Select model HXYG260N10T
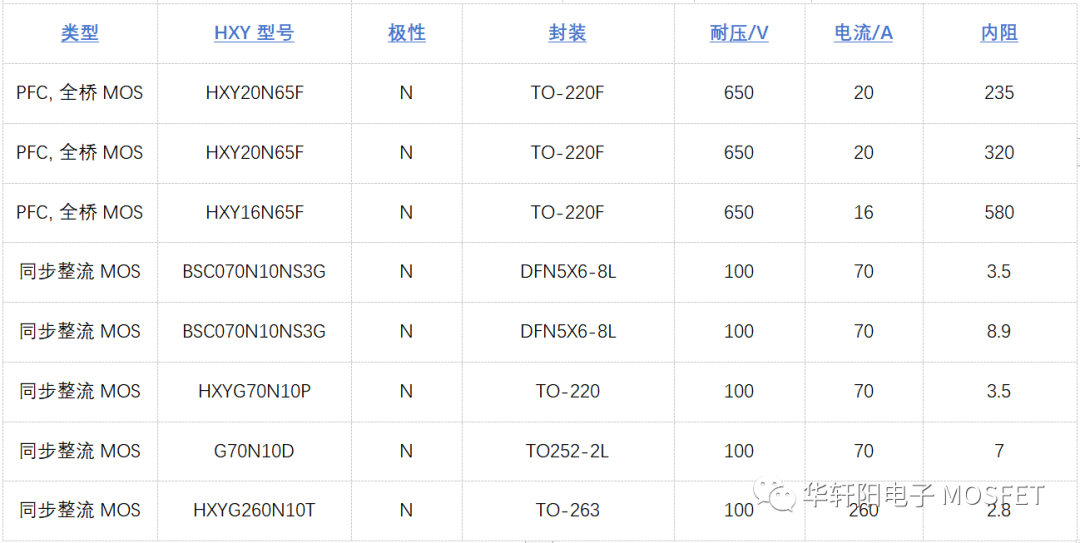Viewport: 1080px width, 543px height. (x=254, y=511)
